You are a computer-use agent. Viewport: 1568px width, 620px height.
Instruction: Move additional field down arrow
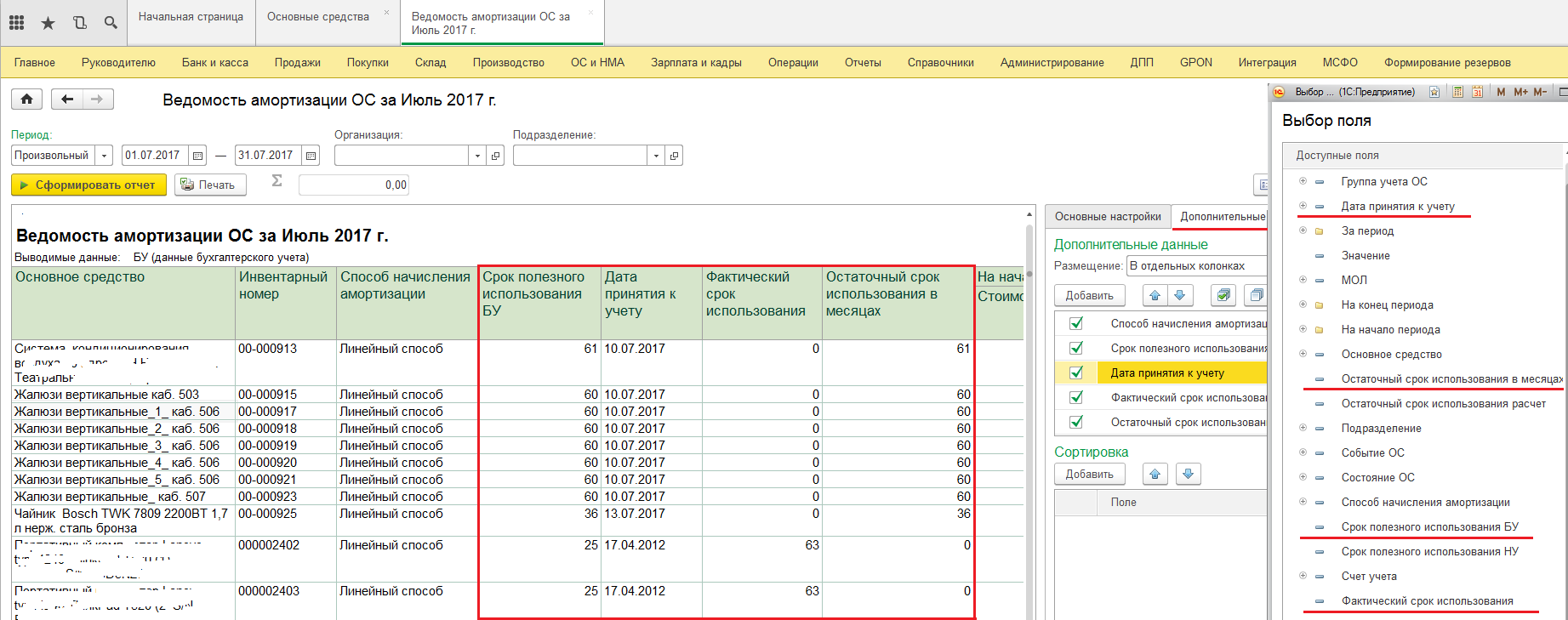click(1179, 295)
